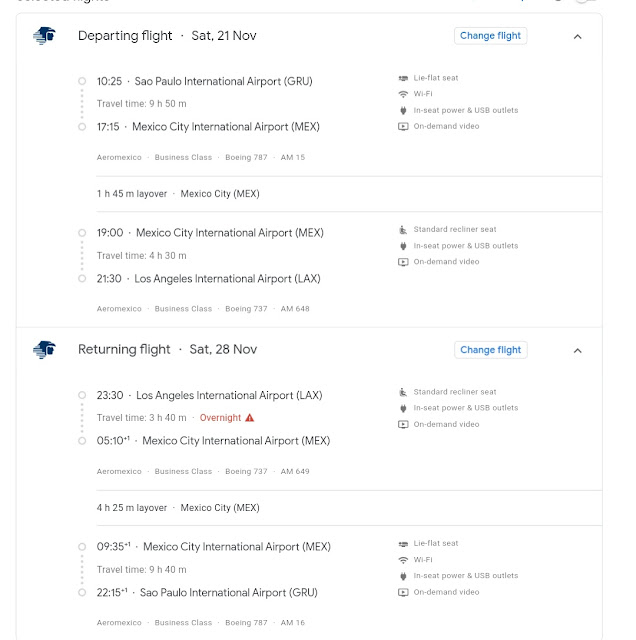Screen dimensions: 636x640
Task: Click on-demand video icon for flight AM 649
Action: coord(403,424)
